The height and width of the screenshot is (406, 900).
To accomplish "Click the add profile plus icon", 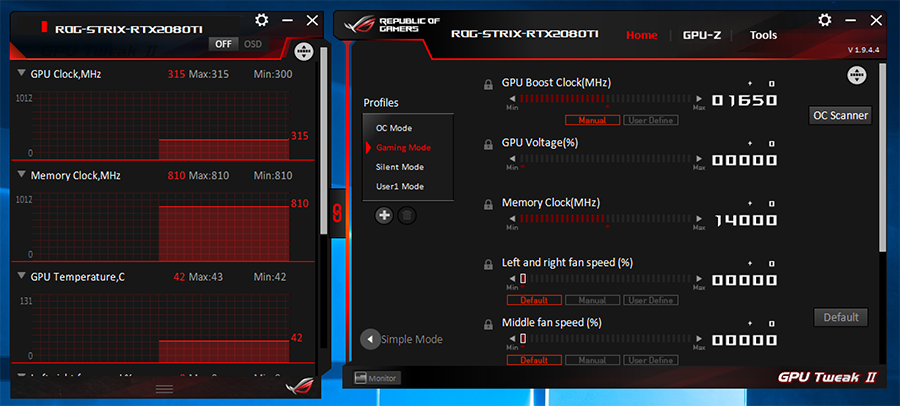I will (x=384, y=215).
